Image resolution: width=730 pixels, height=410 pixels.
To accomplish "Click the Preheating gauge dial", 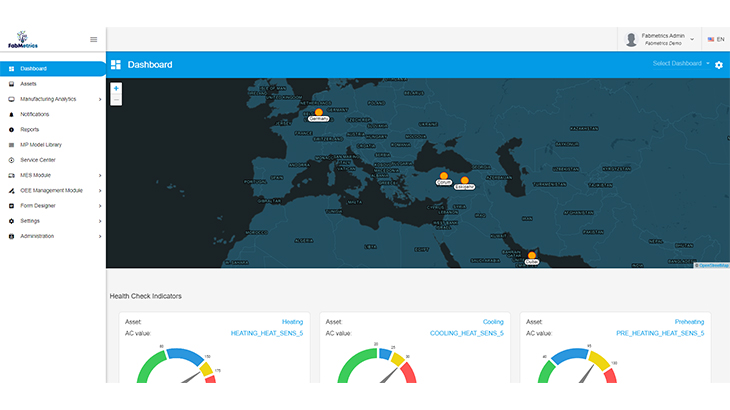I will (577, 366).
